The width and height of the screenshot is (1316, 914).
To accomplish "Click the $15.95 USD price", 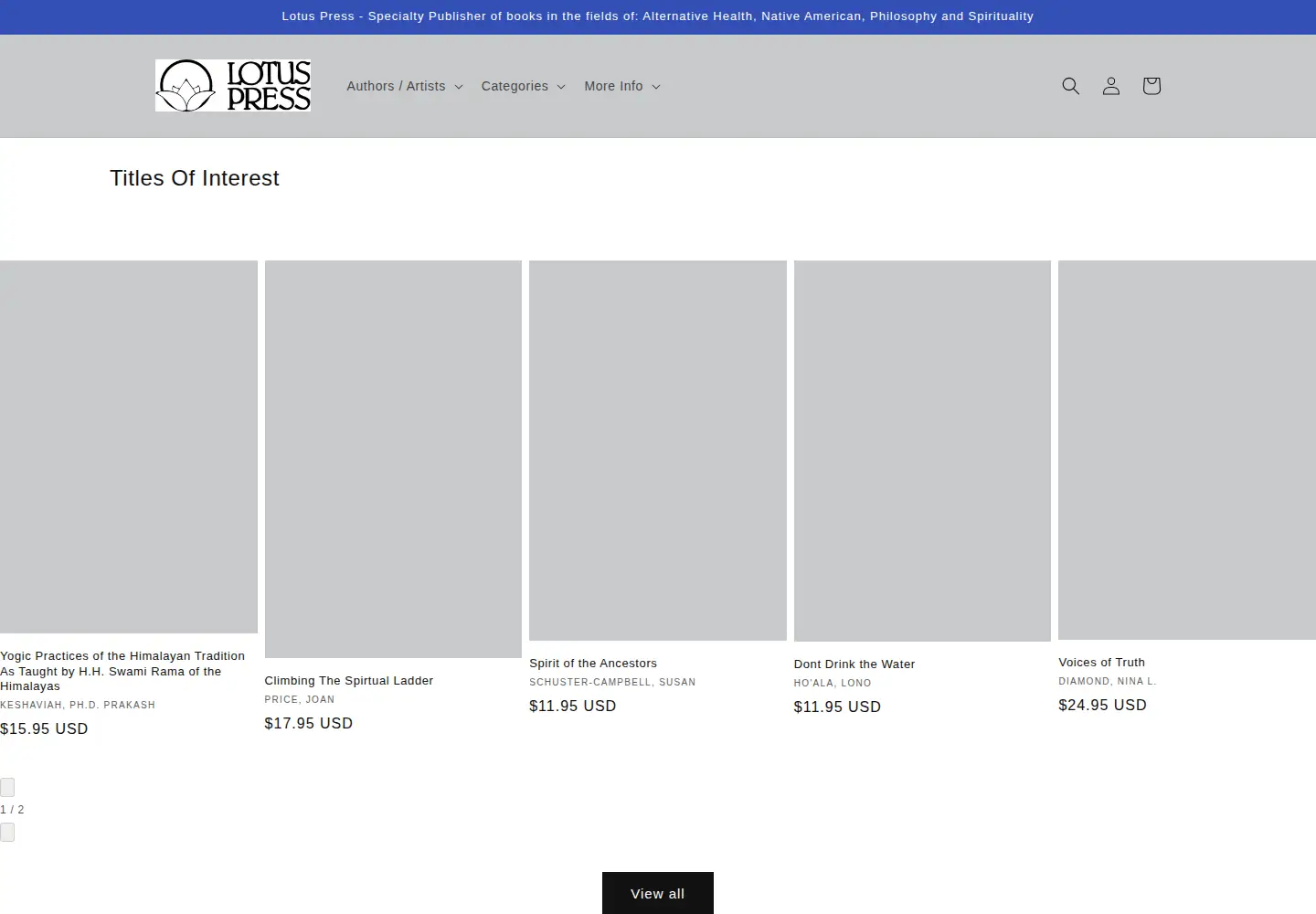I will pos(44,729).
